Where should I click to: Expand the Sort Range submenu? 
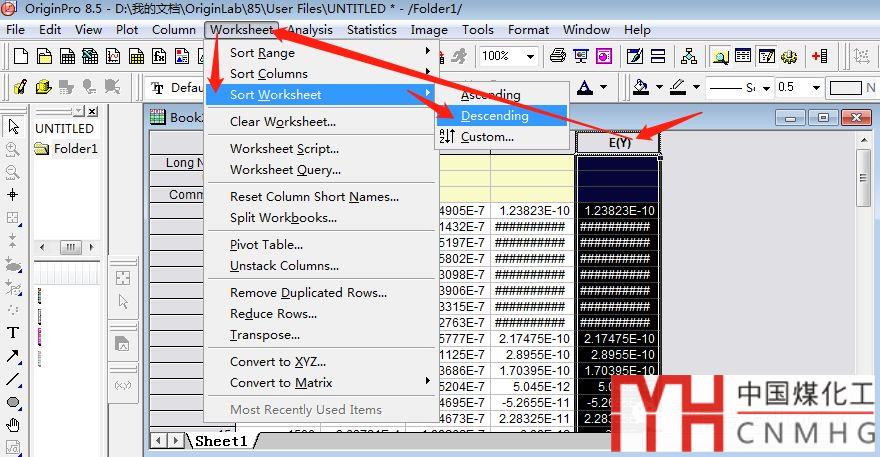[x=323, y=52]
